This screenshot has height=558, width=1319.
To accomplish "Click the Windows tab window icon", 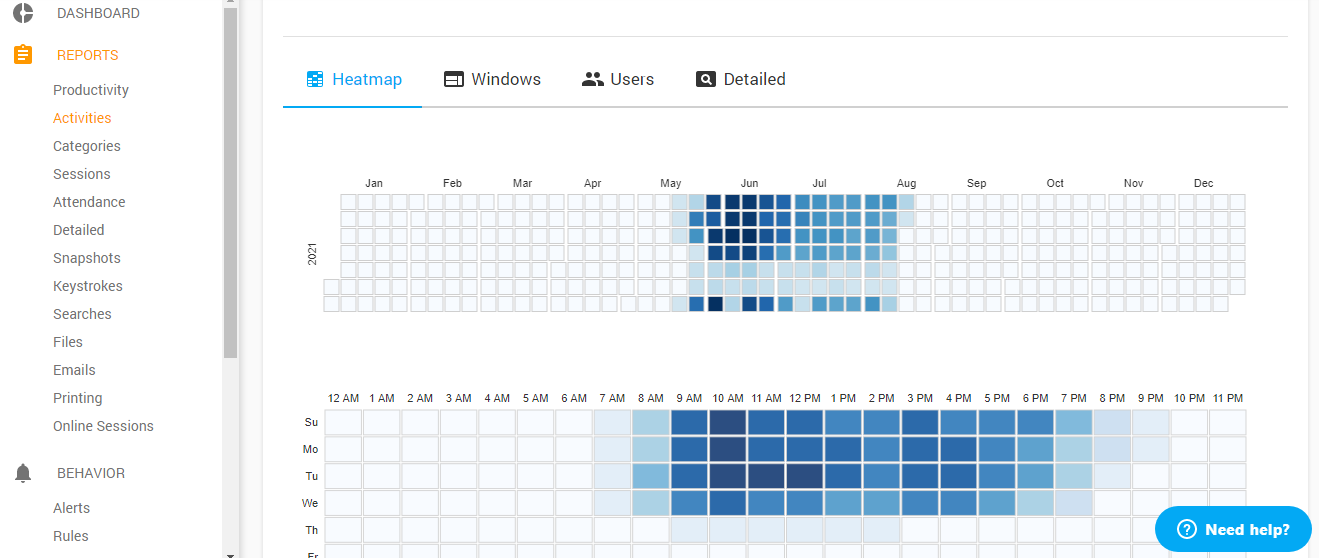I will 454,79.
